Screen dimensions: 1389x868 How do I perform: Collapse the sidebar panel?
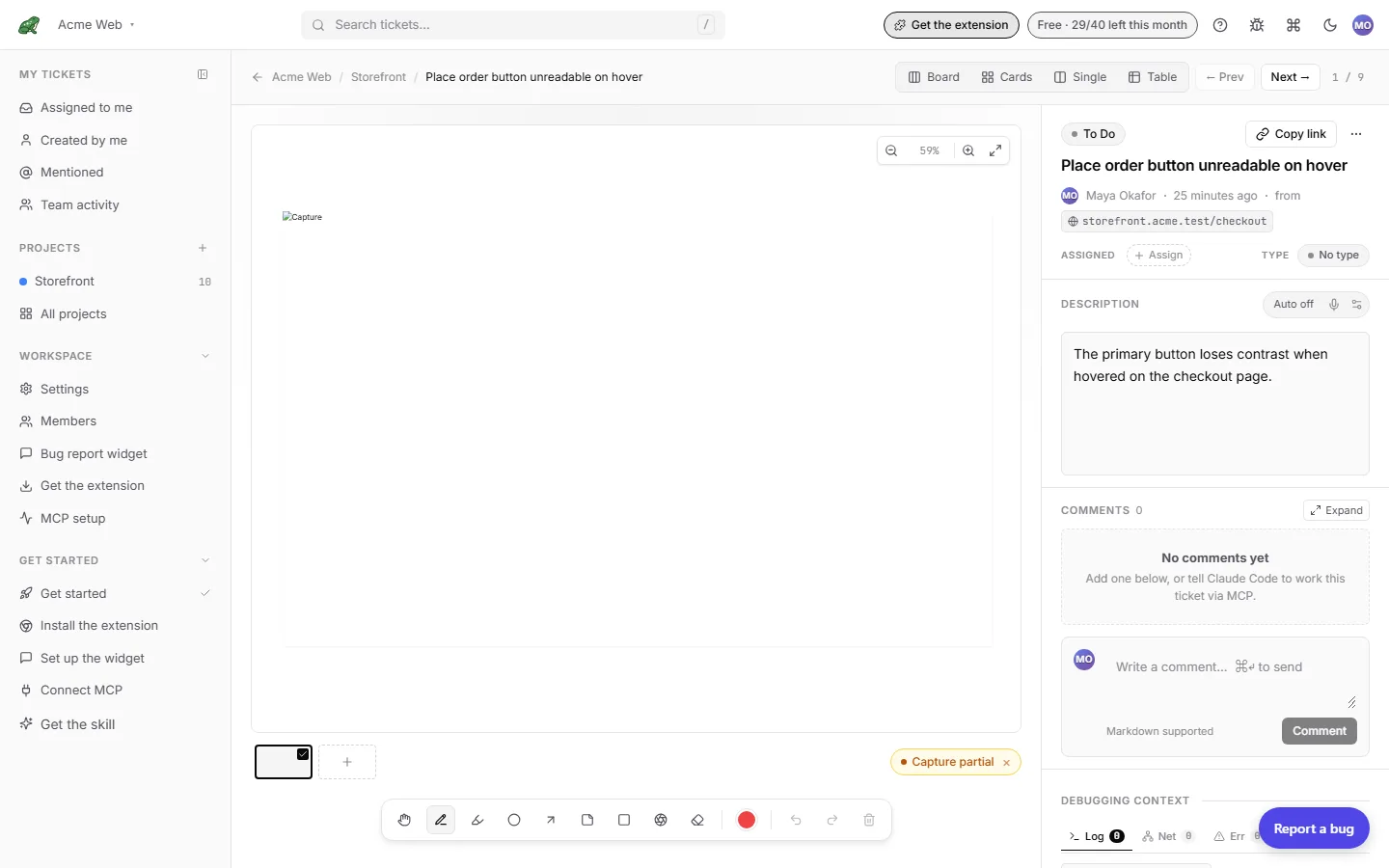203,74
